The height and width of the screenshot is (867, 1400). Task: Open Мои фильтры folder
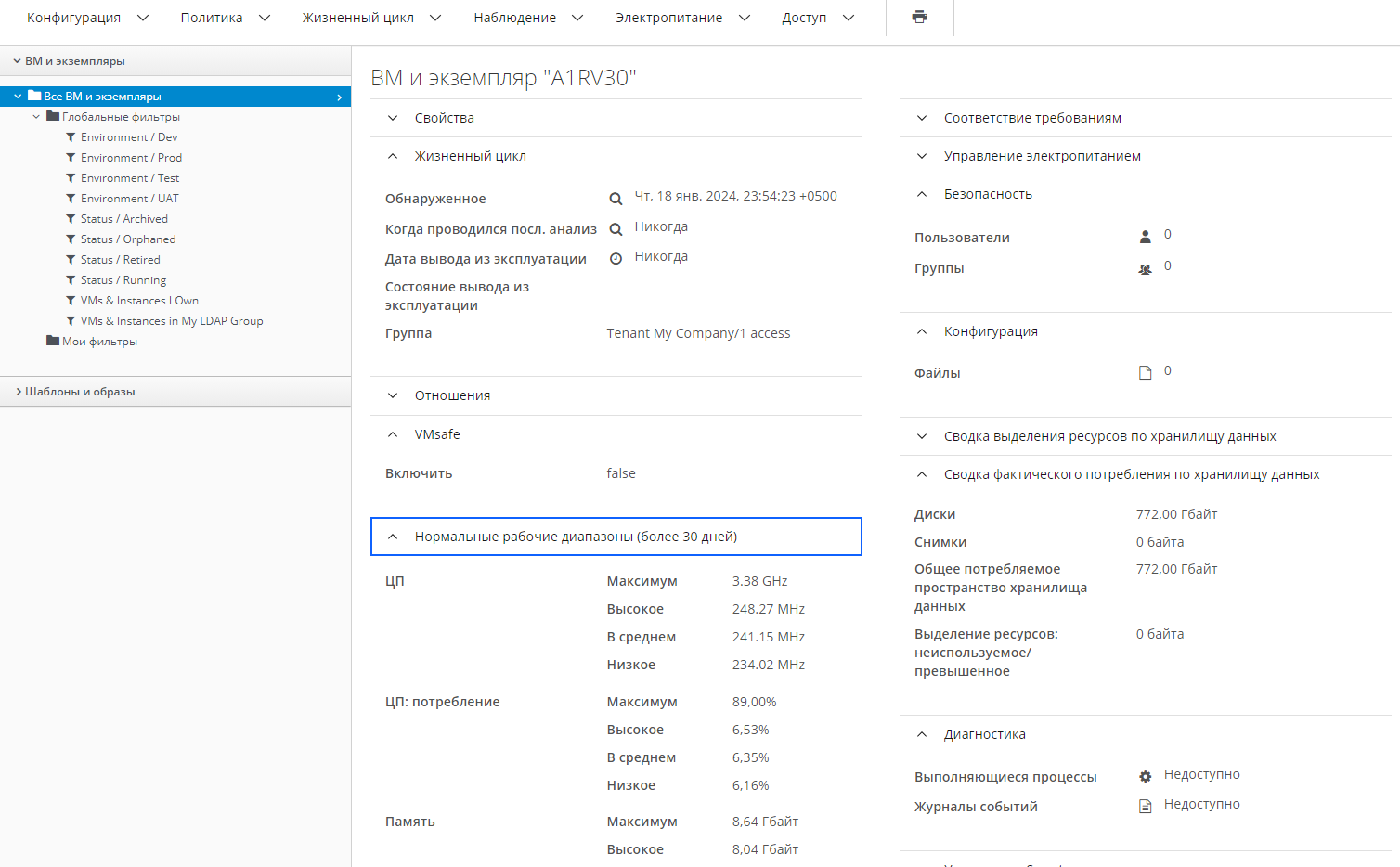(99, 342)
